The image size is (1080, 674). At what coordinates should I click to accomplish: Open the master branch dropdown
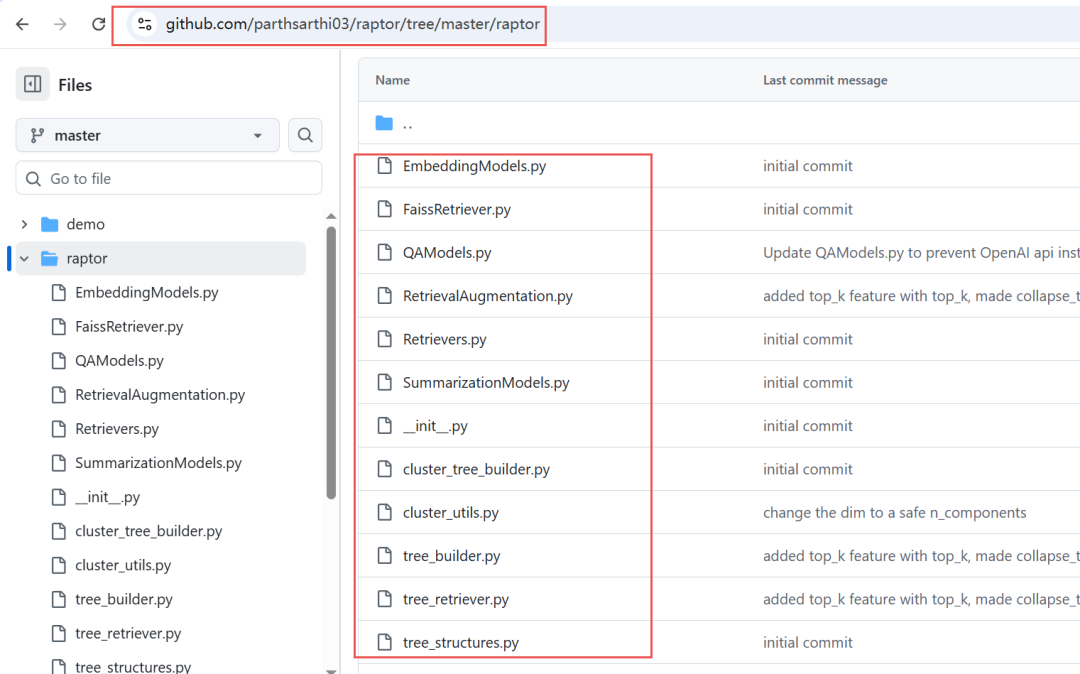click(x=147, y=135)
